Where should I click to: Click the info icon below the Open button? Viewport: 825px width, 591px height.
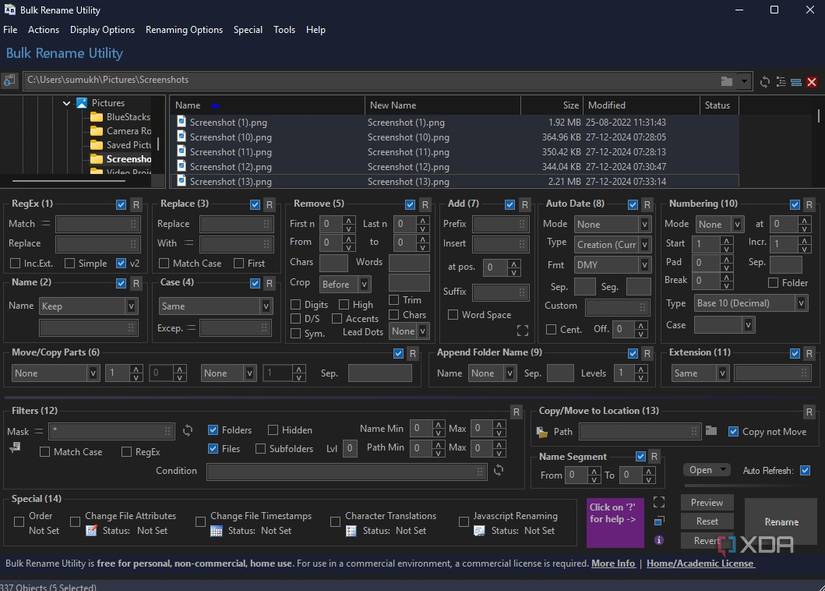659,539
